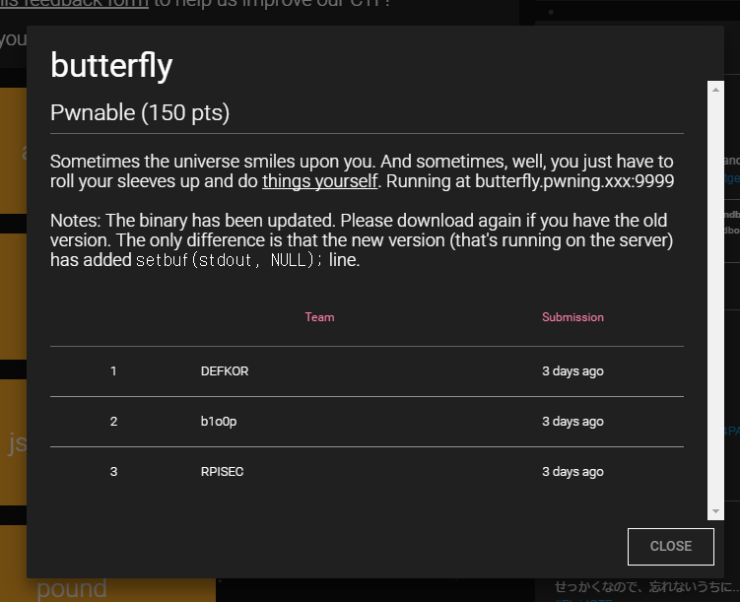Click the dialog's vertical scrollbar track
This screenshot has width=740, height=602.
[x=715, y=300]
